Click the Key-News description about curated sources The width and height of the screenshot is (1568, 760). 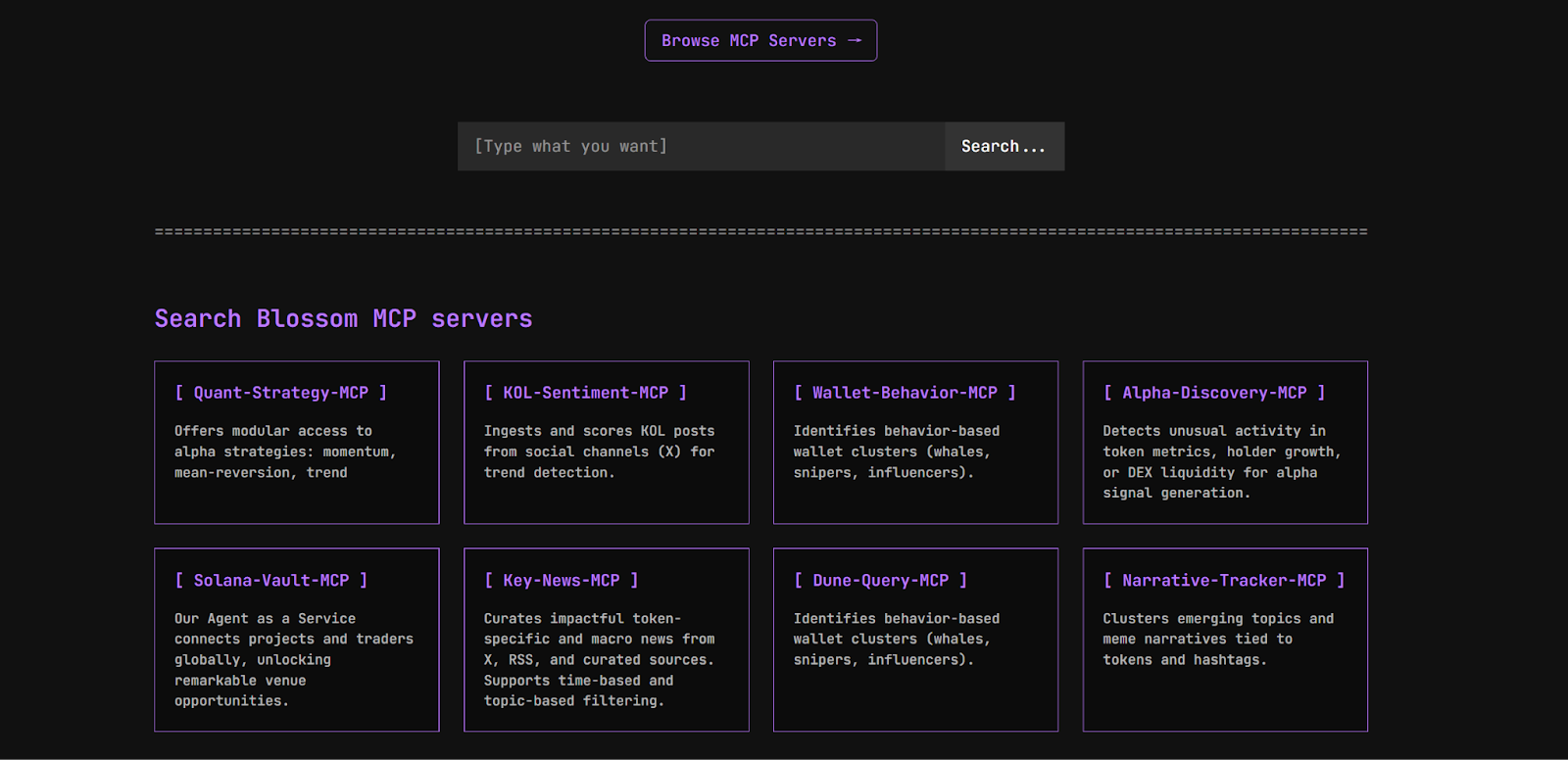[x=599, y=659]
